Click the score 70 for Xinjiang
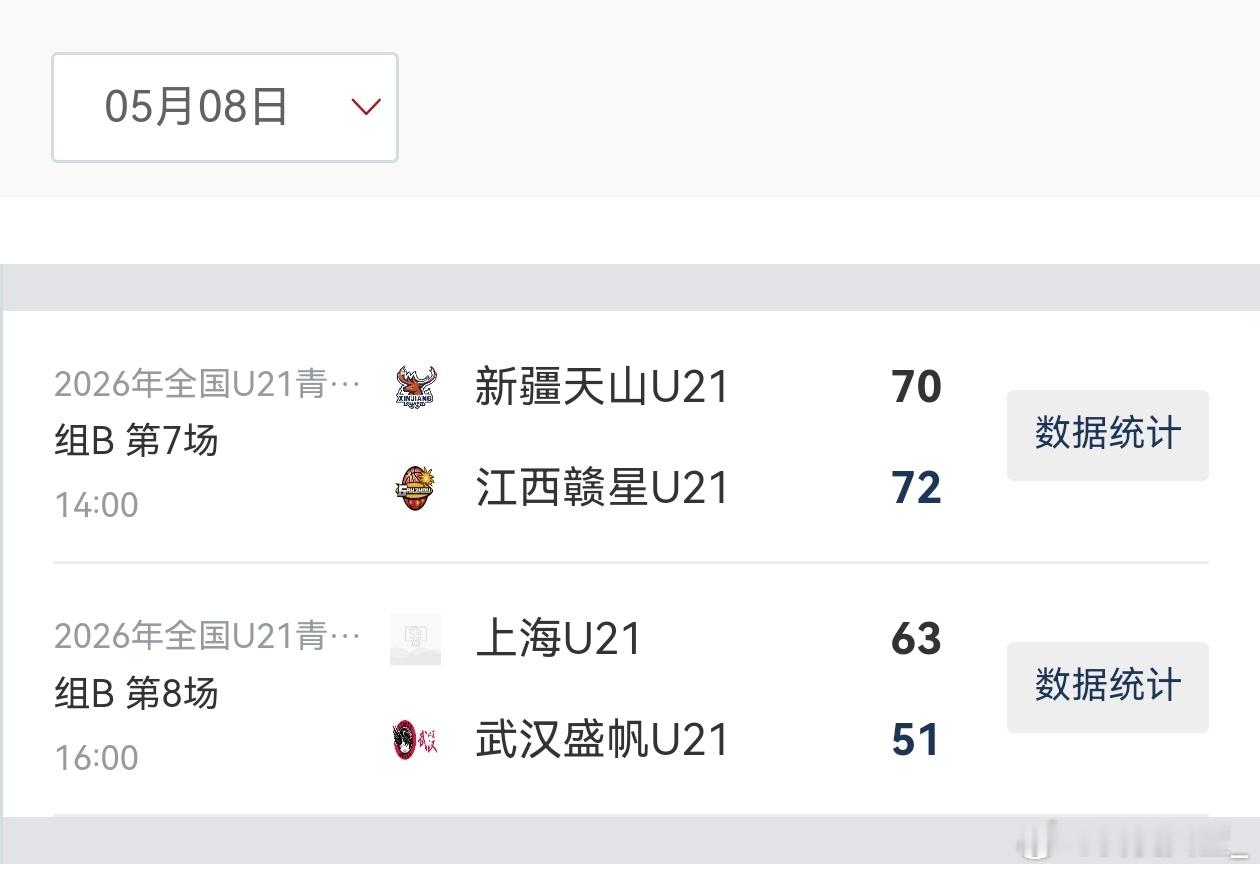This screenshot has width=1260, height=873. point(916,387)
